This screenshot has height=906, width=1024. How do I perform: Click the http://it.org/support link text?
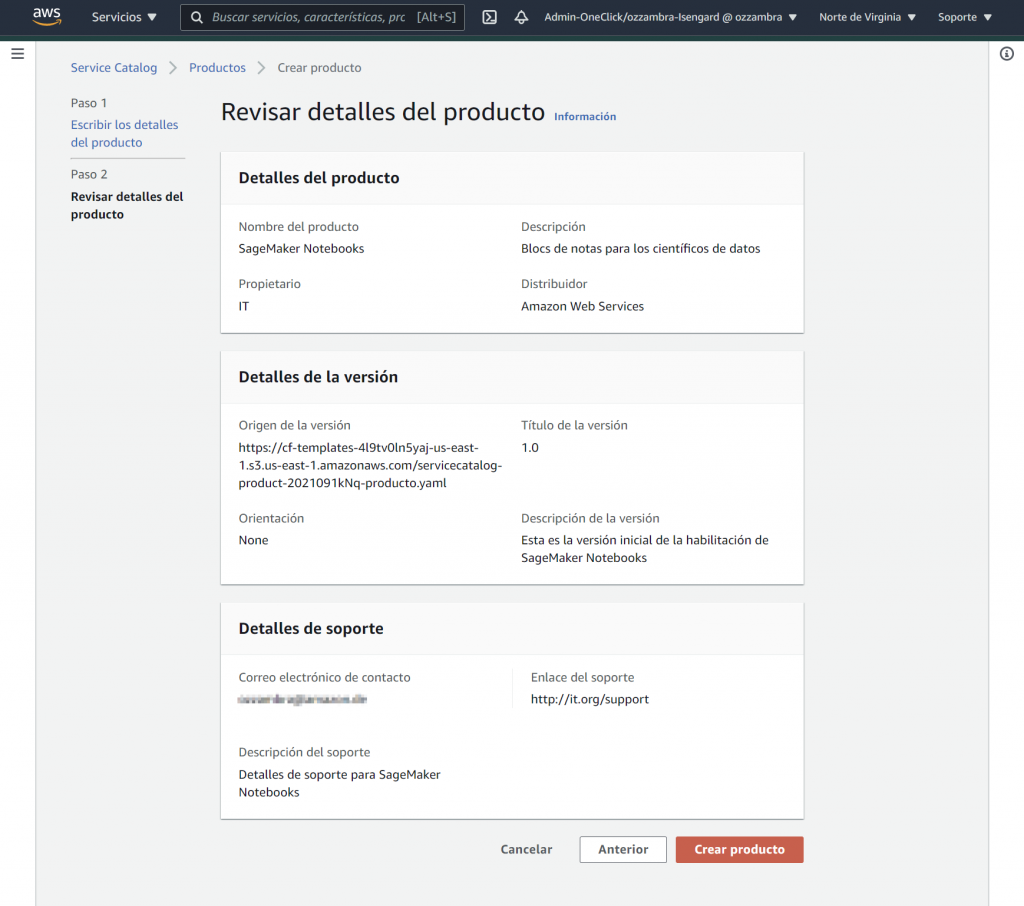pyautogui.click(x=590, y=699)
